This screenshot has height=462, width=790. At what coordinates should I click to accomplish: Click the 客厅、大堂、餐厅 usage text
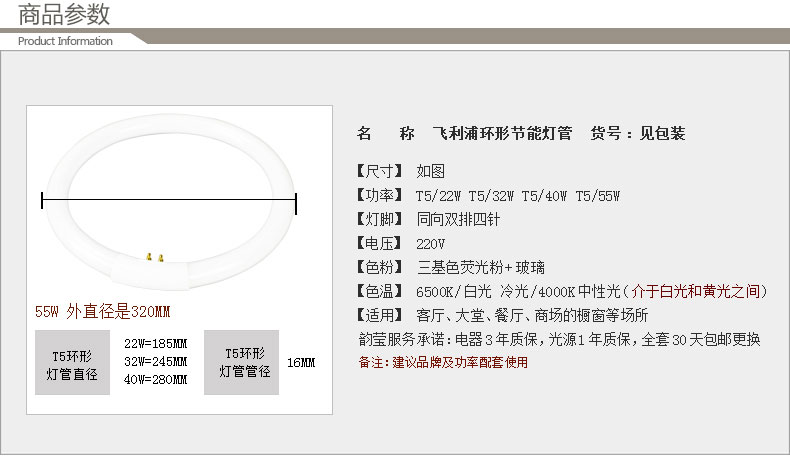pos(469,315)
